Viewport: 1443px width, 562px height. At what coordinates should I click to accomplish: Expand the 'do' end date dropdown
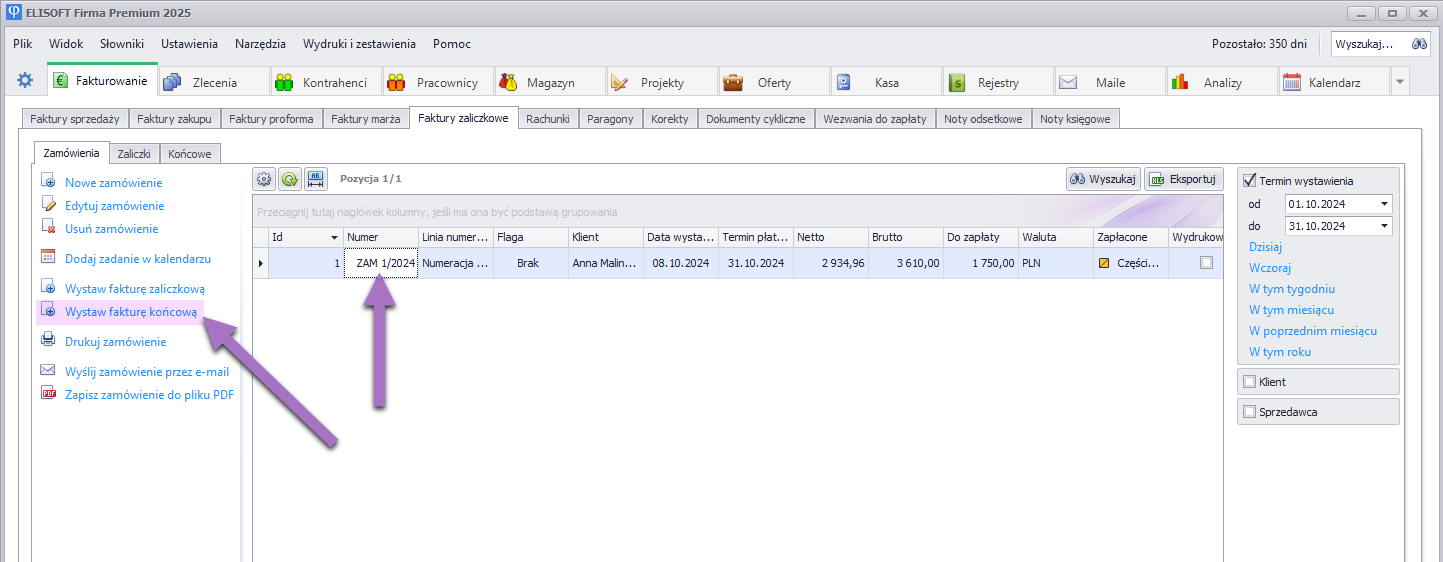pyautogui.click(x=1384, y=227)
